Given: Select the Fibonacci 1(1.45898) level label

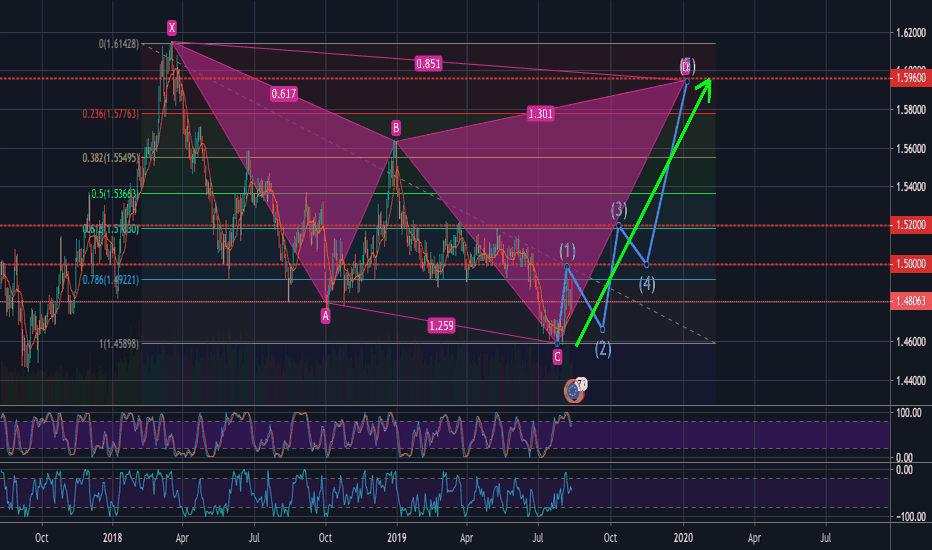Looking at the screenshot, I should 119,344.
